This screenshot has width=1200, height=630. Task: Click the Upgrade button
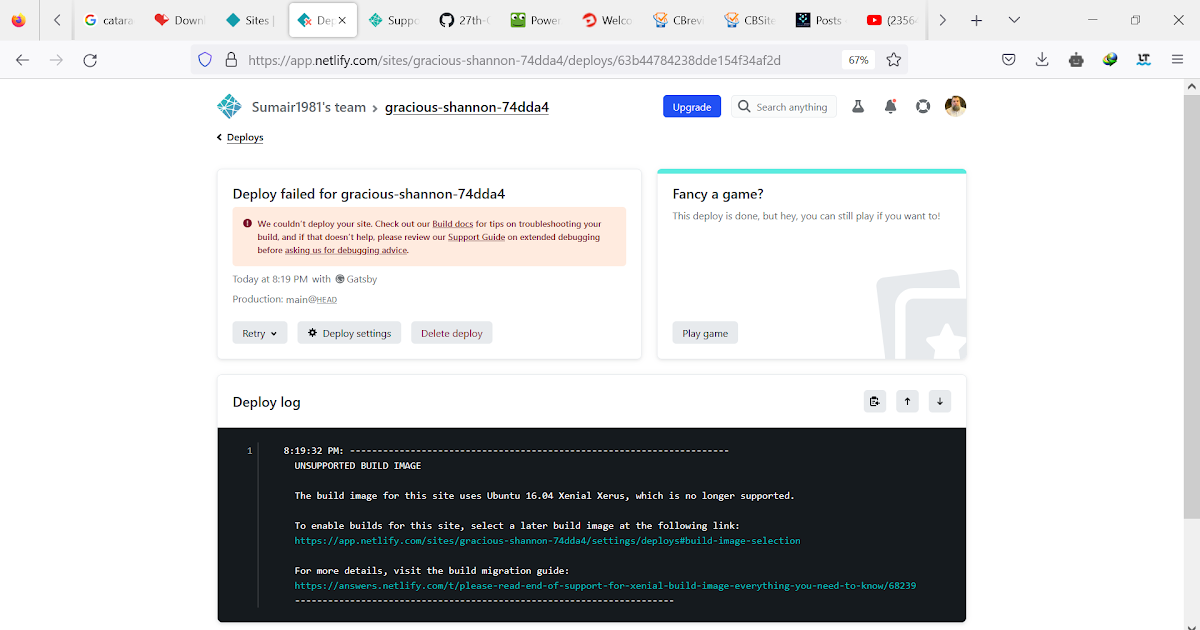(691, 106)
